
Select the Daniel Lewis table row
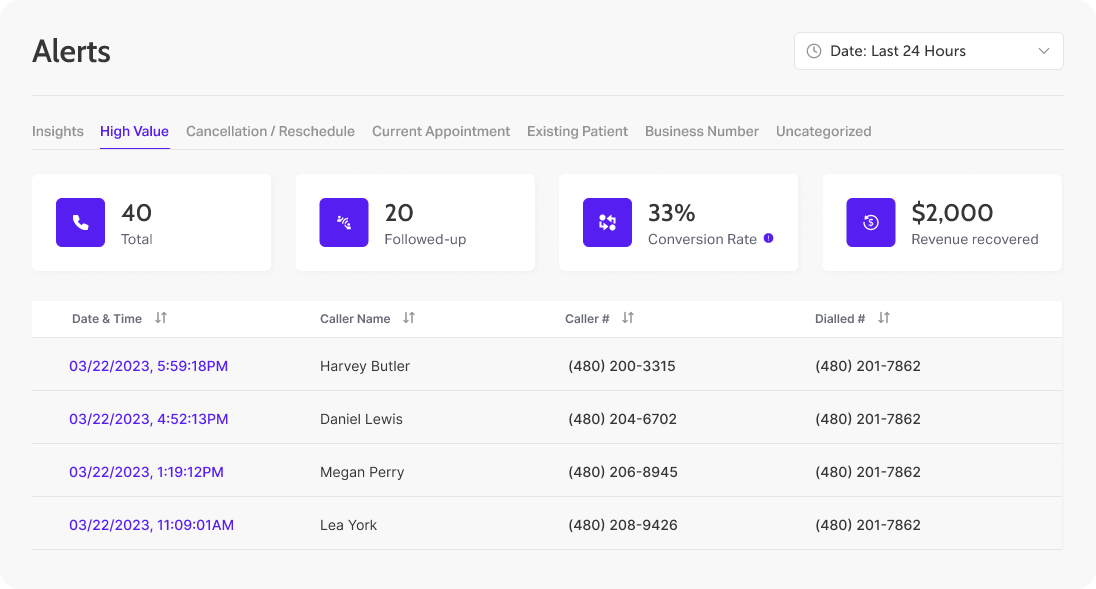pos(548,418)
